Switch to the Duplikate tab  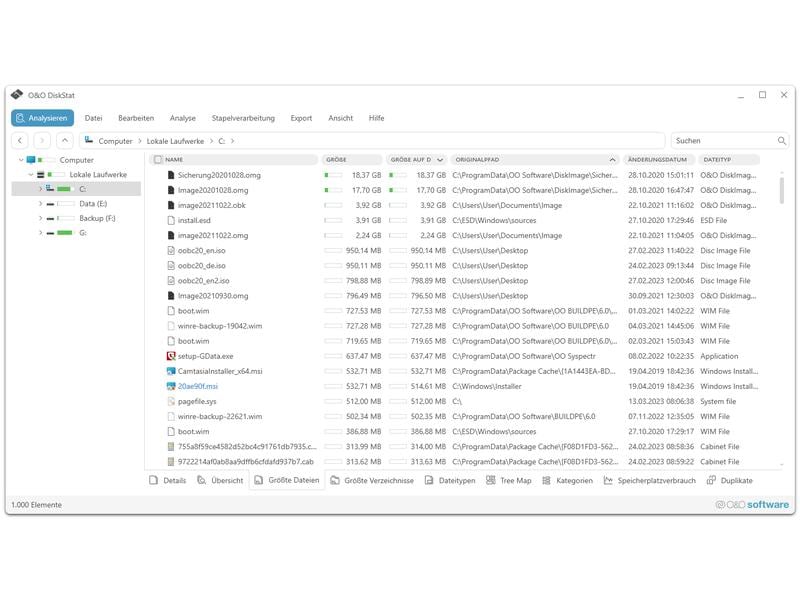[730, 480]
